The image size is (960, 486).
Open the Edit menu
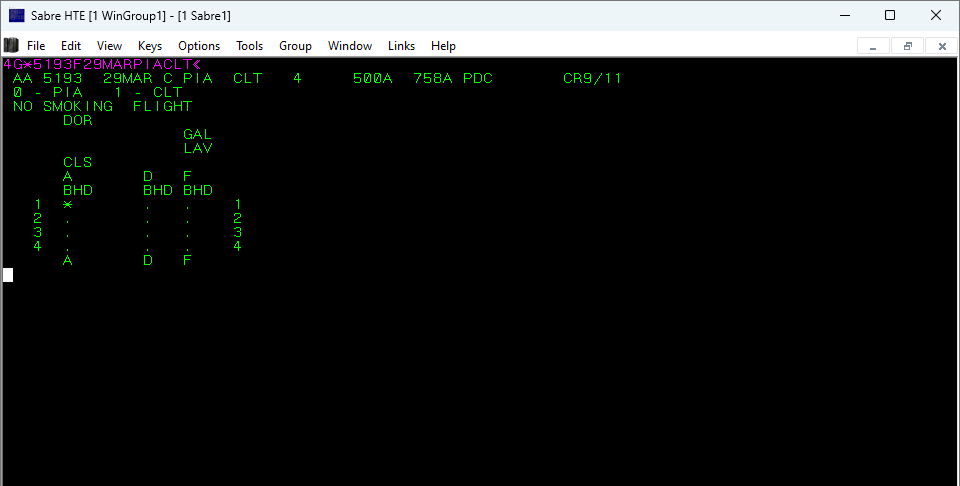pos(71,46)
